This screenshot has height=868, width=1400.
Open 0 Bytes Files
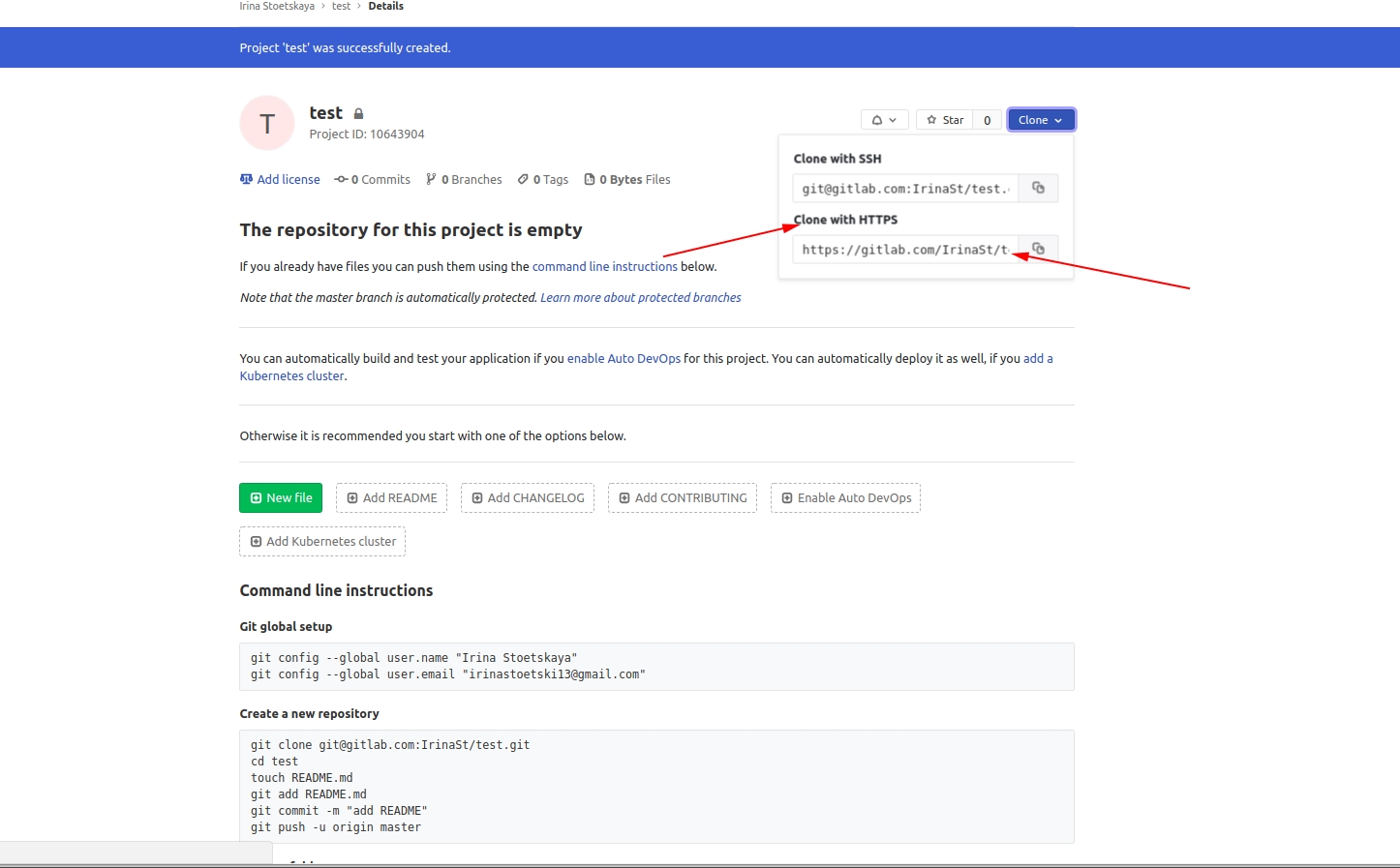(627, 180)
